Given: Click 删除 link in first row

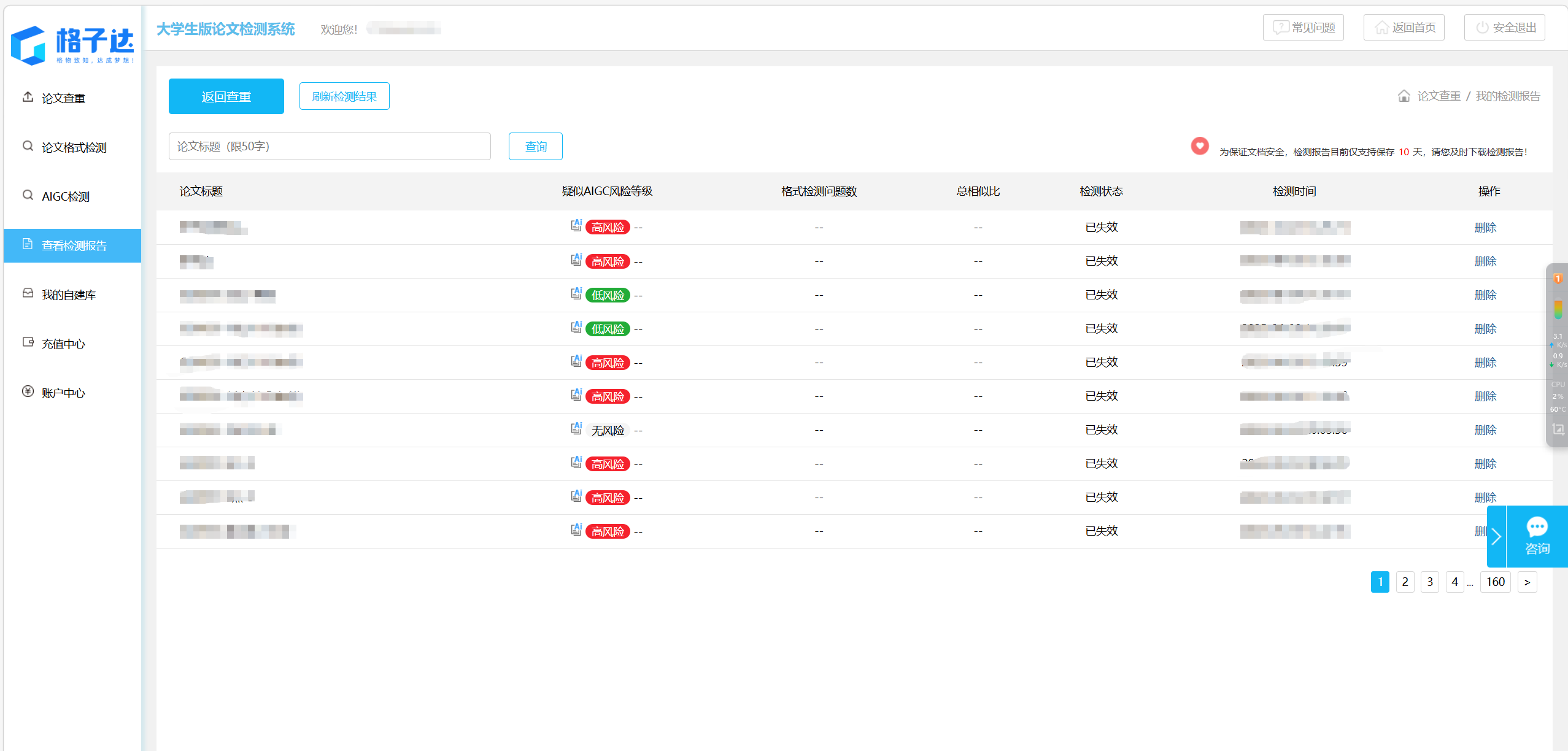Looking at the screenshot, I should click(1485, 228).
